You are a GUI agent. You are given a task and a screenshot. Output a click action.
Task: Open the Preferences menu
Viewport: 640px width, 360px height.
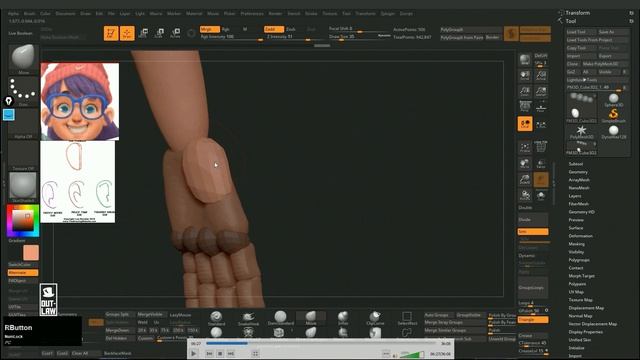[x=252, y=13]
